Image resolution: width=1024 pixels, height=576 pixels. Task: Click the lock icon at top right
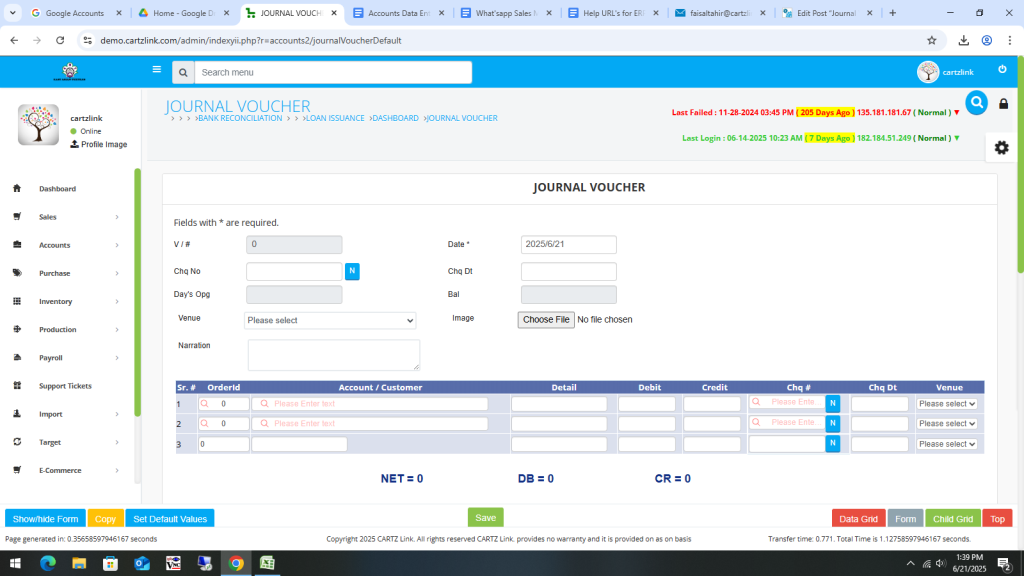pyautogui.click(x=1003, y=104)
